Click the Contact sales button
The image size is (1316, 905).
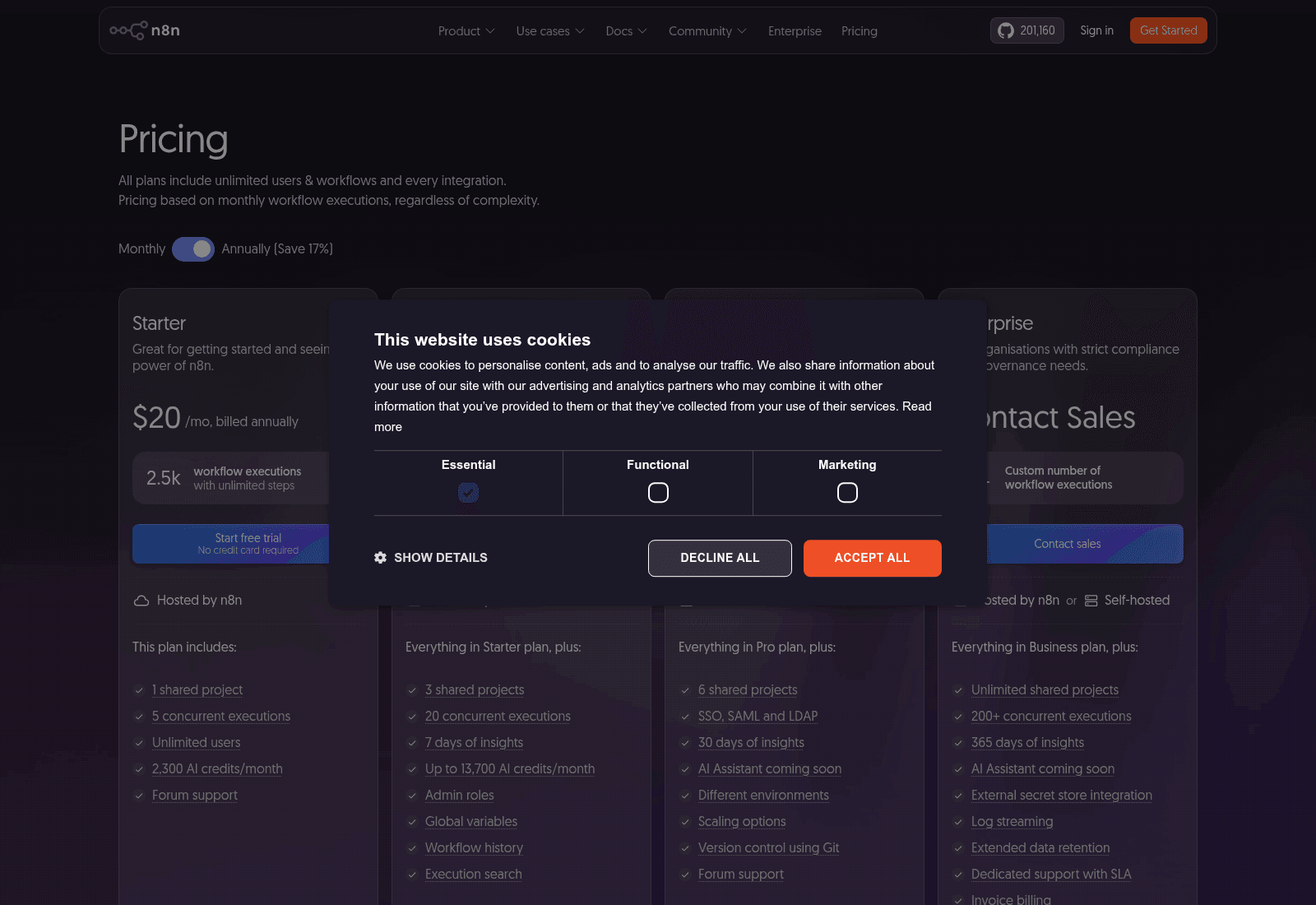click(1085, 544)
